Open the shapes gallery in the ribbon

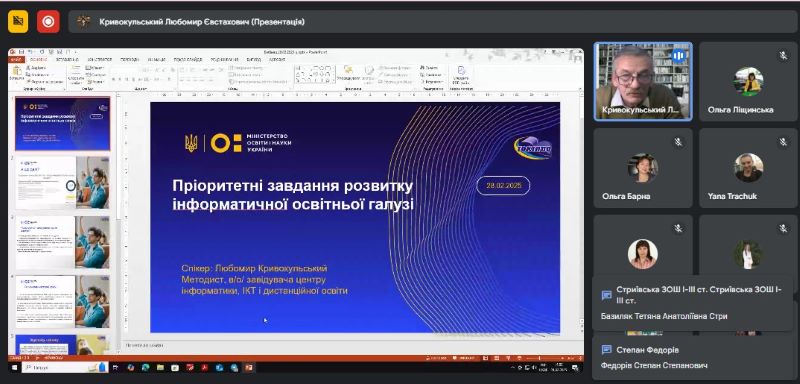click(x=315, y=74)
